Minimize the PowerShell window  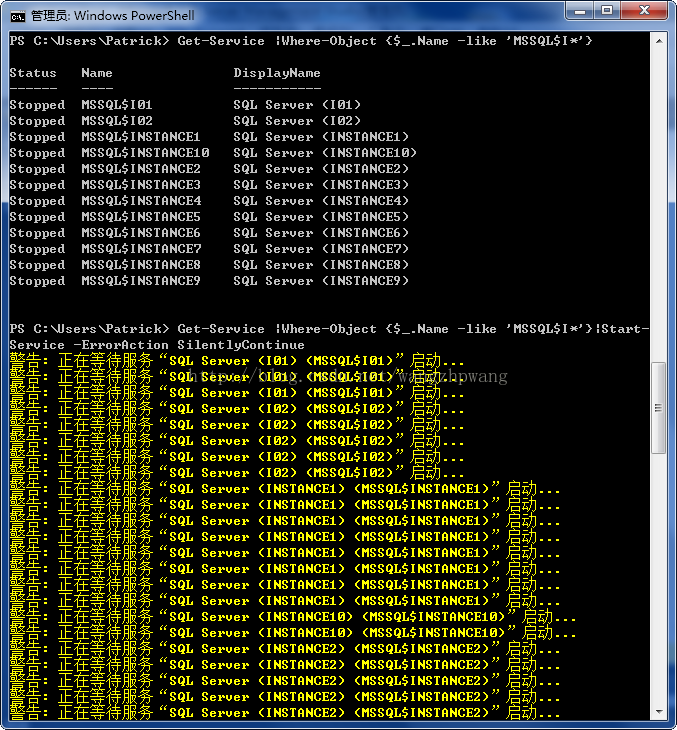click(x=580, y=11)
